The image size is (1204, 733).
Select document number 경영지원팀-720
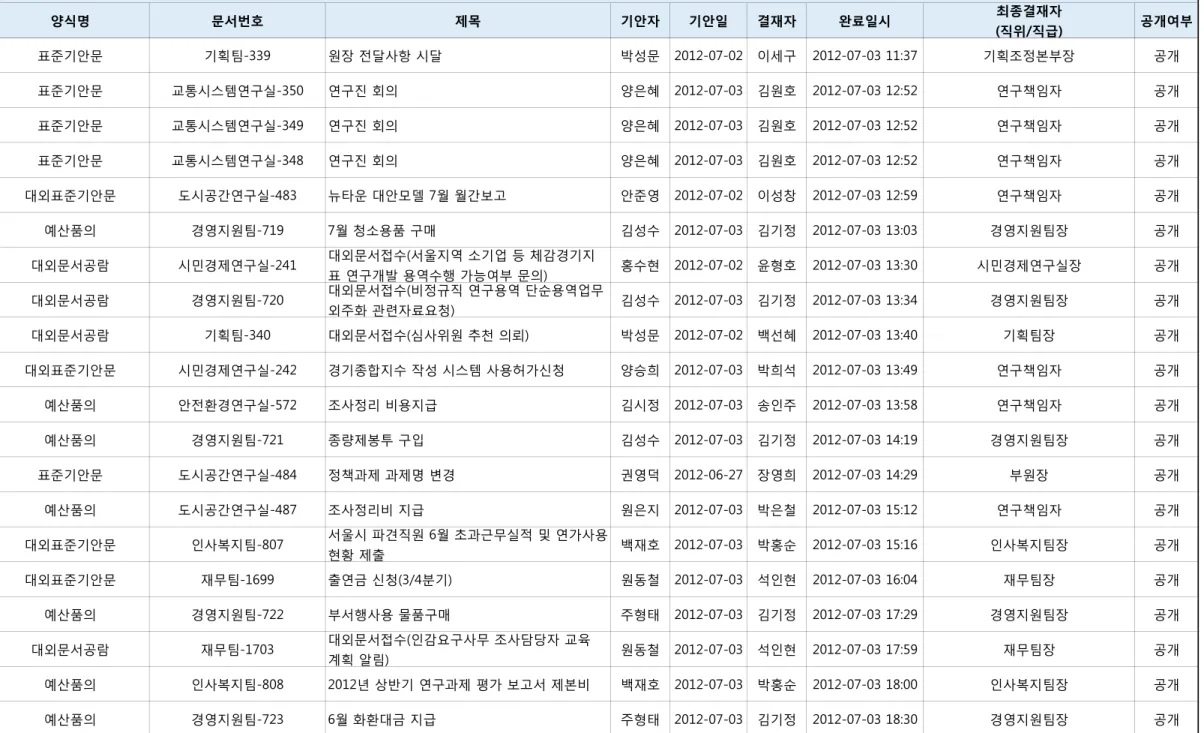click(x=237, y=301)
